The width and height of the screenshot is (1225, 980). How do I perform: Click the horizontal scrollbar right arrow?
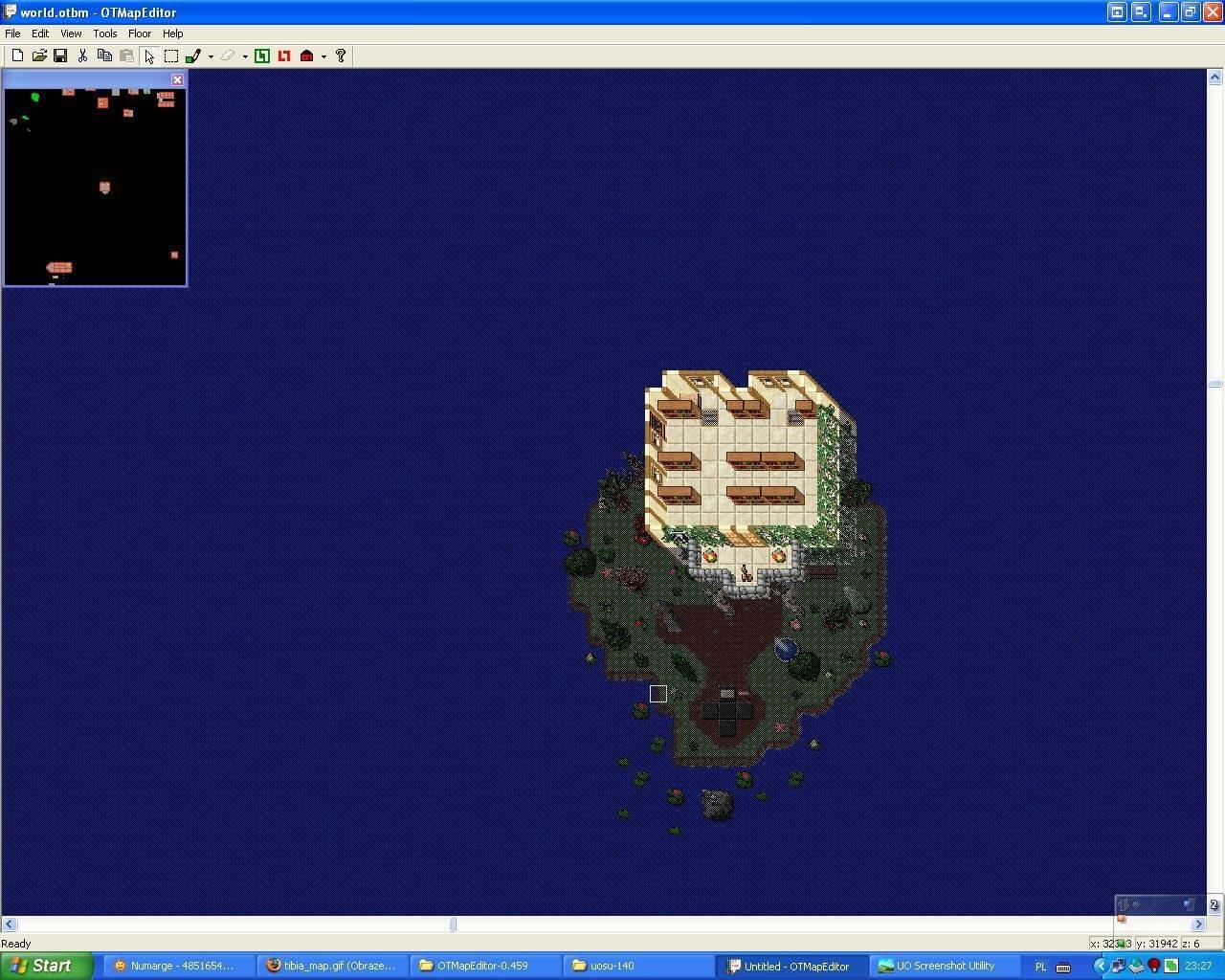pyautogui.click(x=1198, y=924)
